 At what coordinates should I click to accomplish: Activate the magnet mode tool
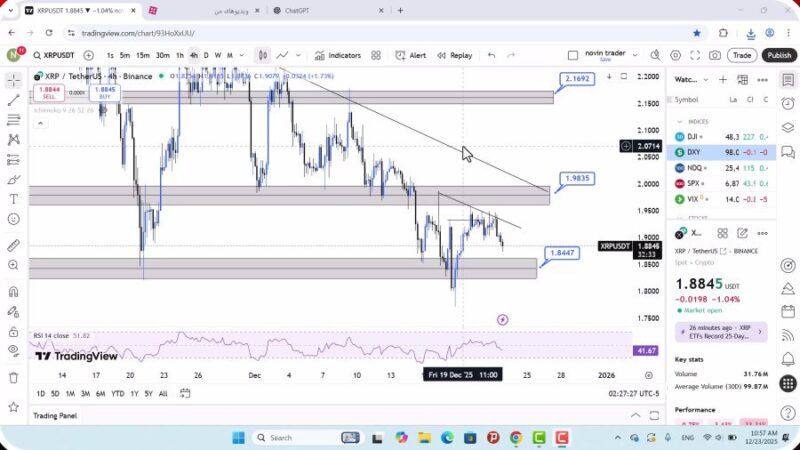[x=14, y=292]
